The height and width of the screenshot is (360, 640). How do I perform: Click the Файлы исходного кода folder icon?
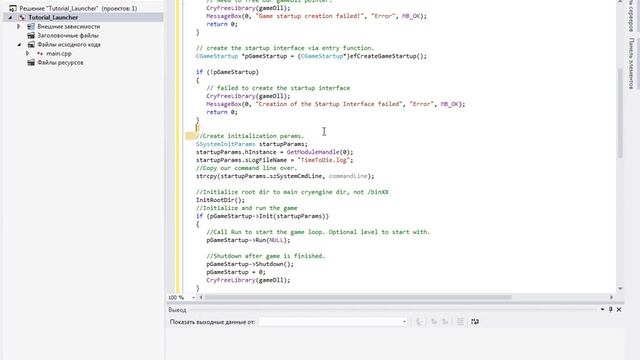coord(31,44)
